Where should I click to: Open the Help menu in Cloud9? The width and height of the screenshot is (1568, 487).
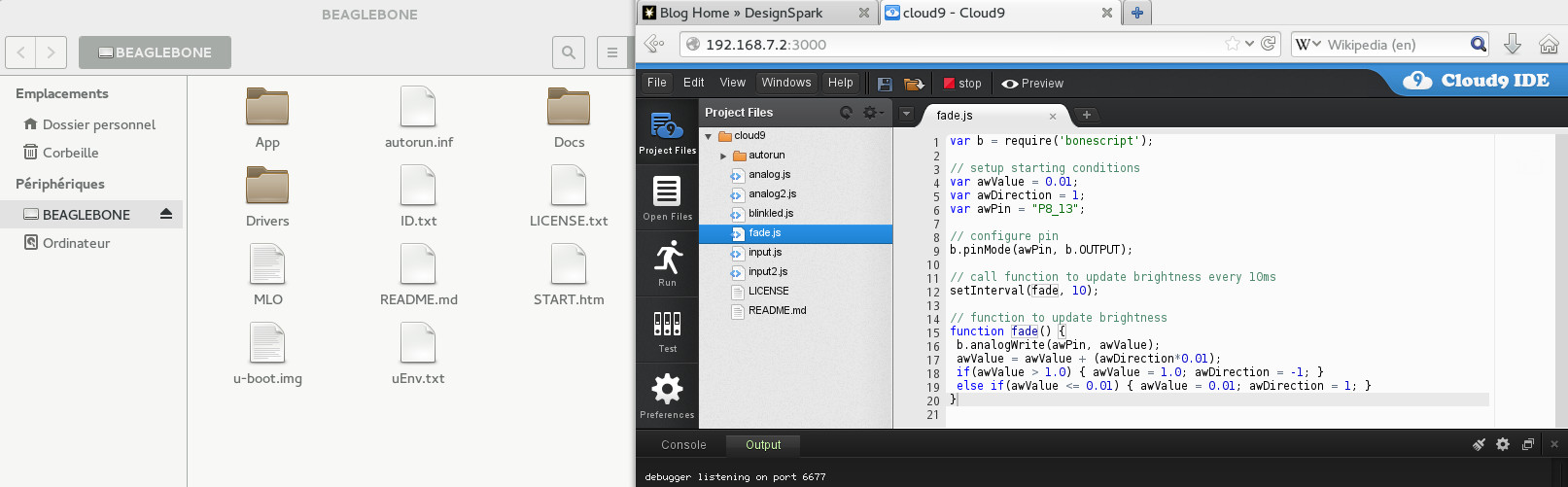[841, 83]
